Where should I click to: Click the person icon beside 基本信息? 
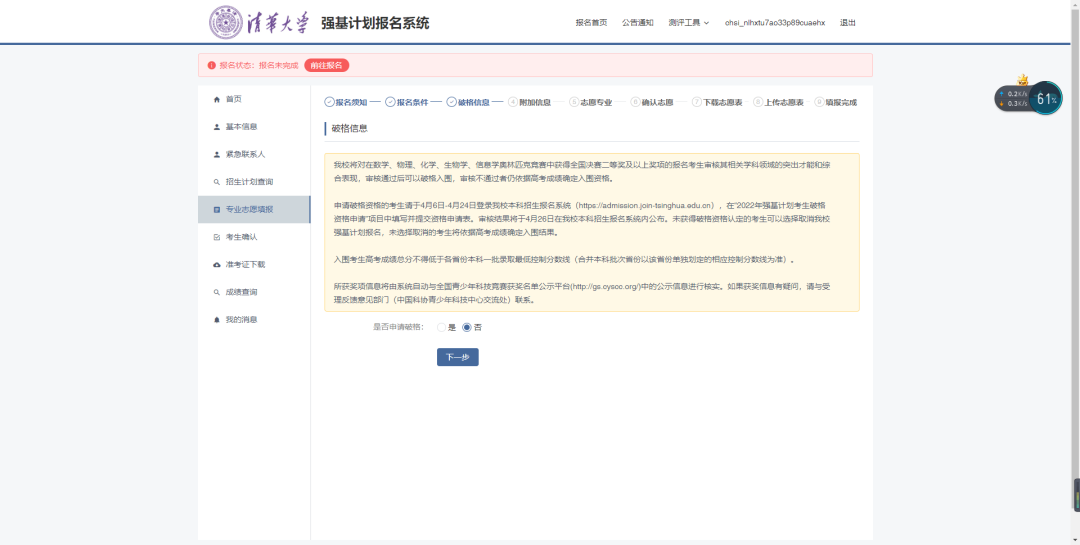217,127
